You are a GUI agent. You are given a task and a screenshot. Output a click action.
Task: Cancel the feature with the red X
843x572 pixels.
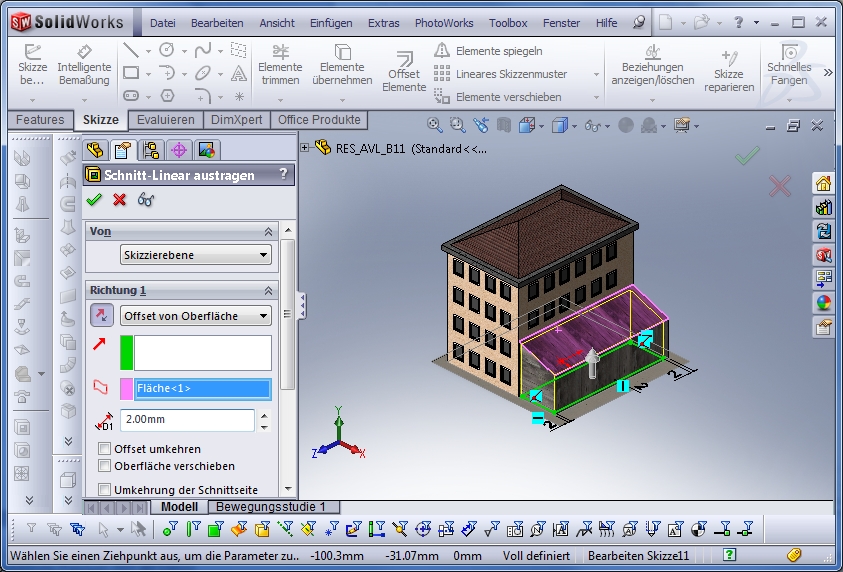120,199
